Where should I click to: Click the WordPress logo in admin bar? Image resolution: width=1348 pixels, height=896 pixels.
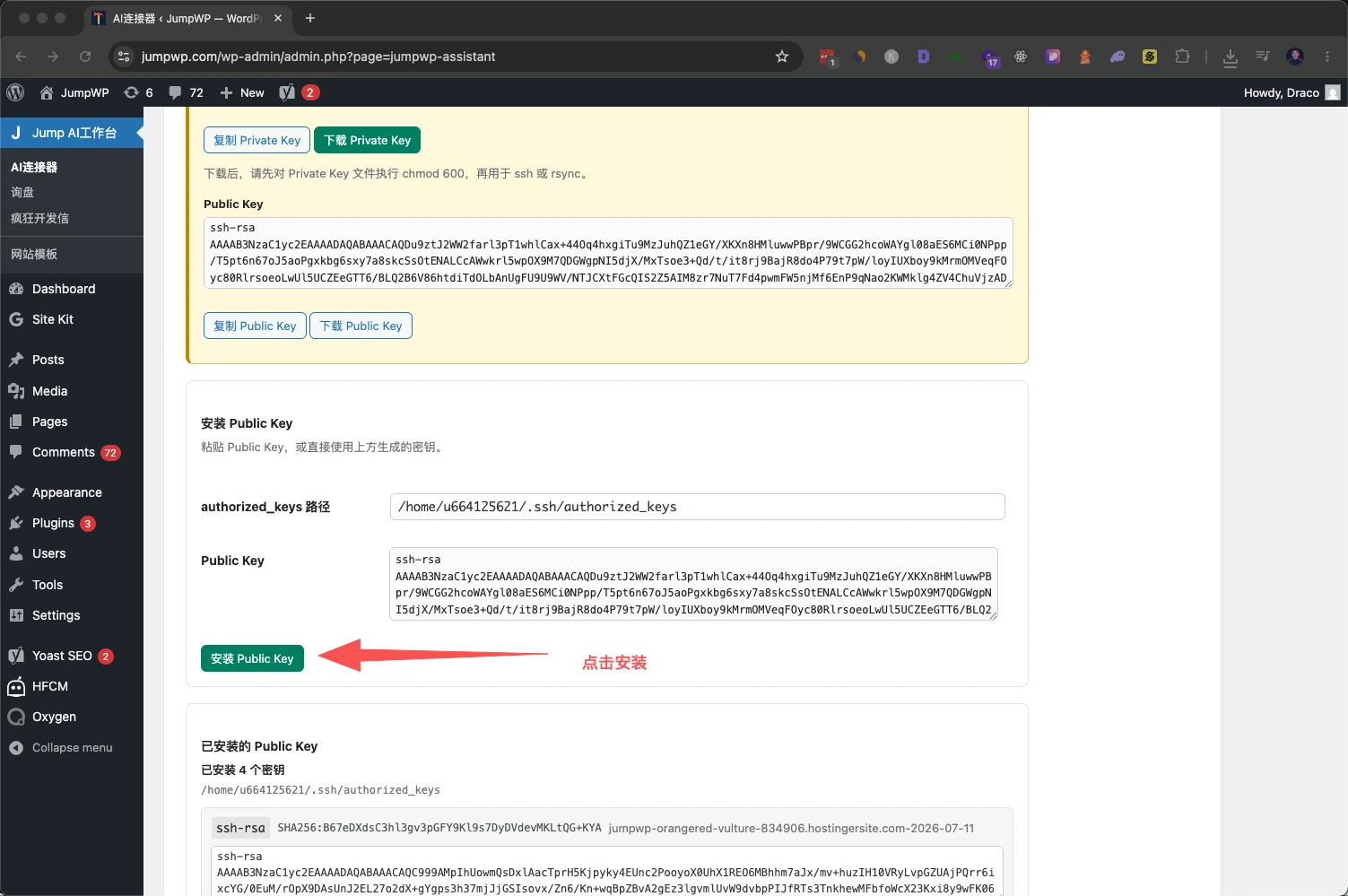coord(15,92)
